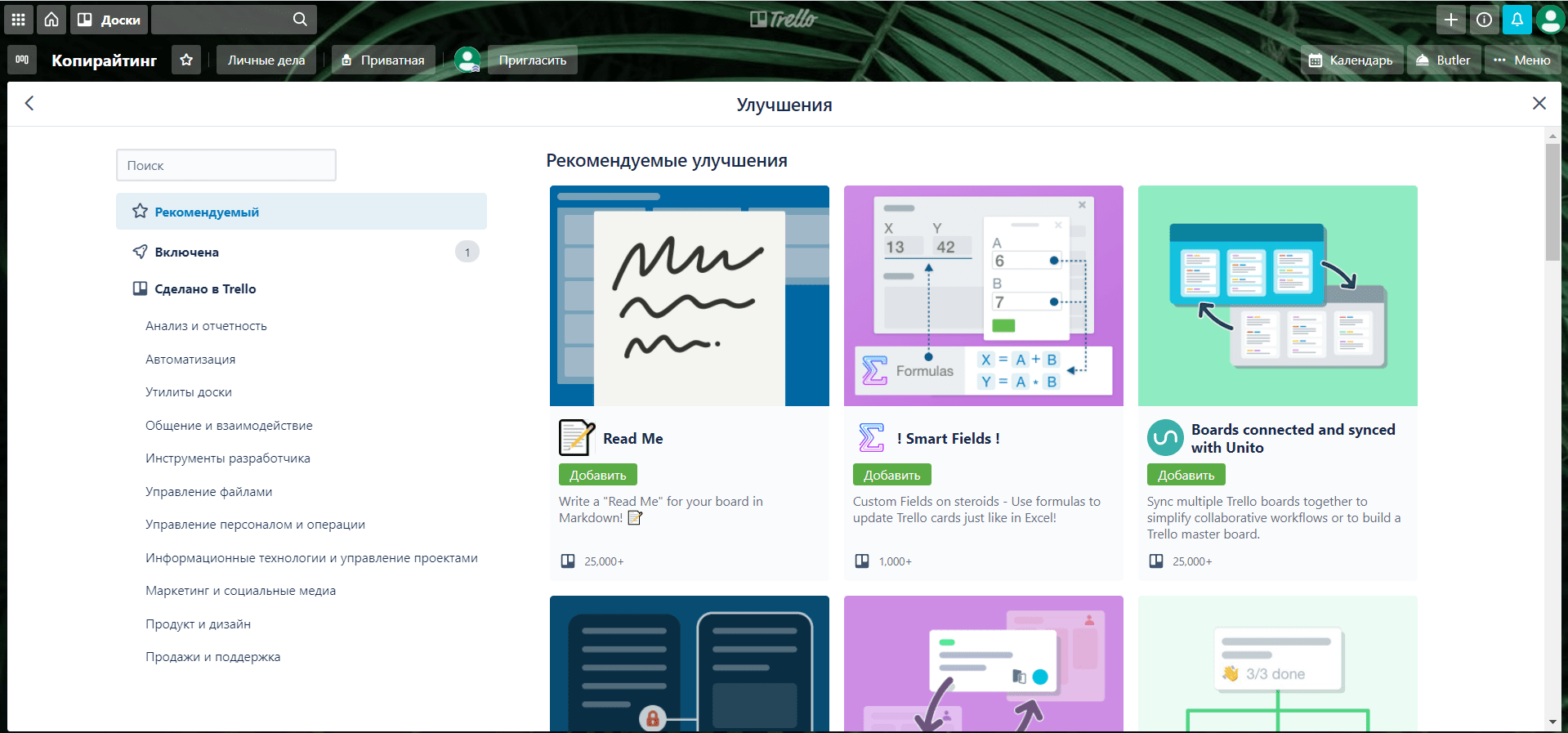Open the ! Smart Fields ! title
Image resolution: width=1568 pixels, height=733 pixels.
click(948, 439)
